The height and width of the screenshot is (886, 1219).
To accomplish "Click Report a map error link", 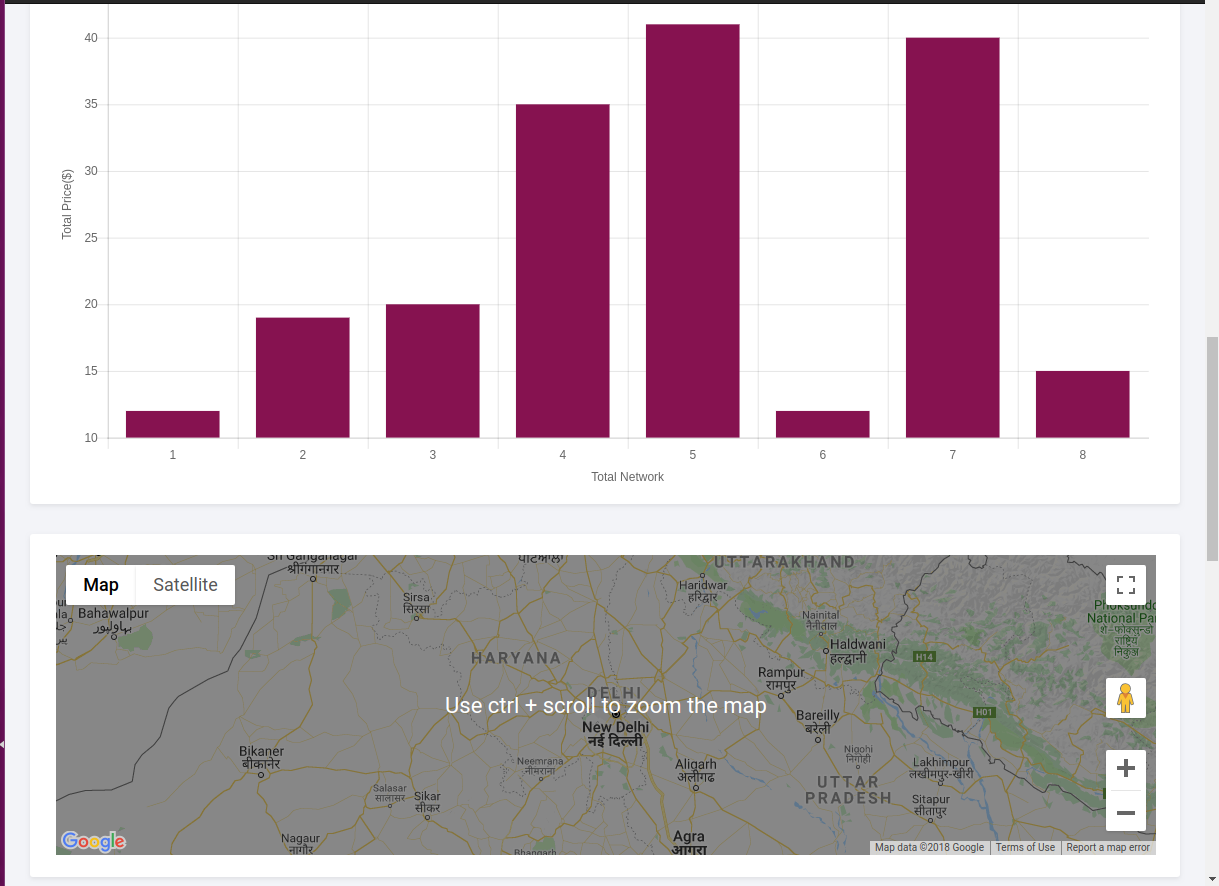I will click(x=1108, y=848).
